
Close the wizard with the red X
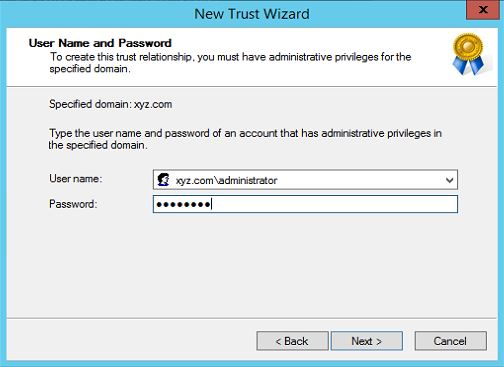point(483,10)
